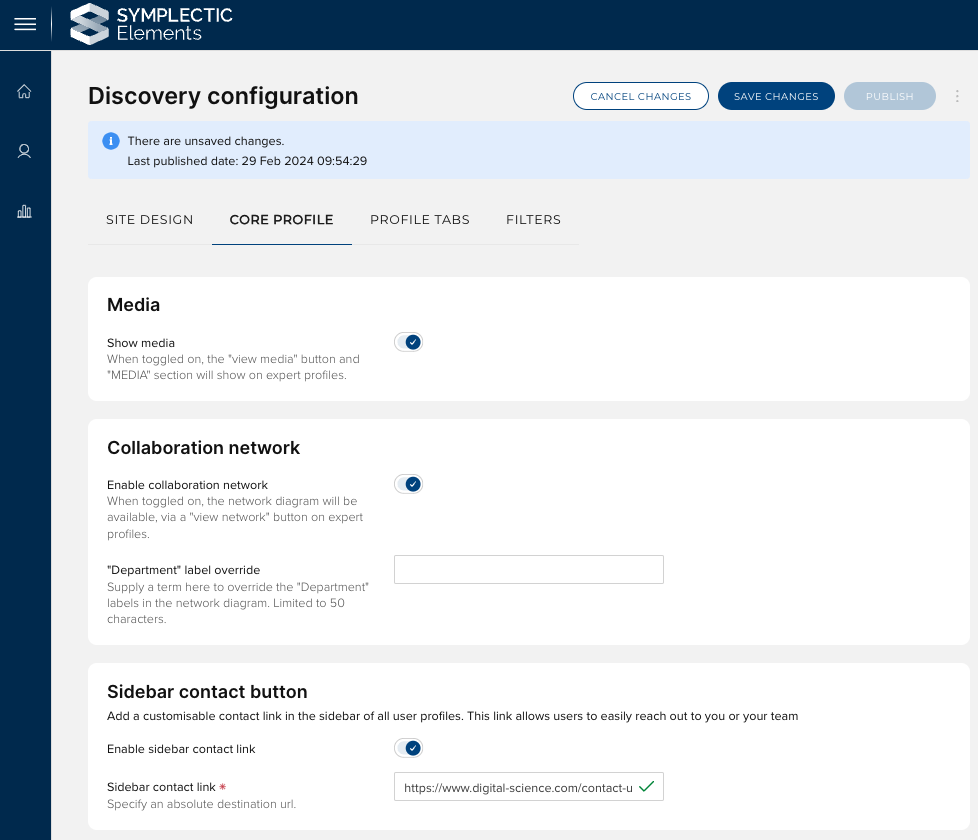978x840 pixels.
Task: Open the hamburger navigation menu
Action: point(25,25)
